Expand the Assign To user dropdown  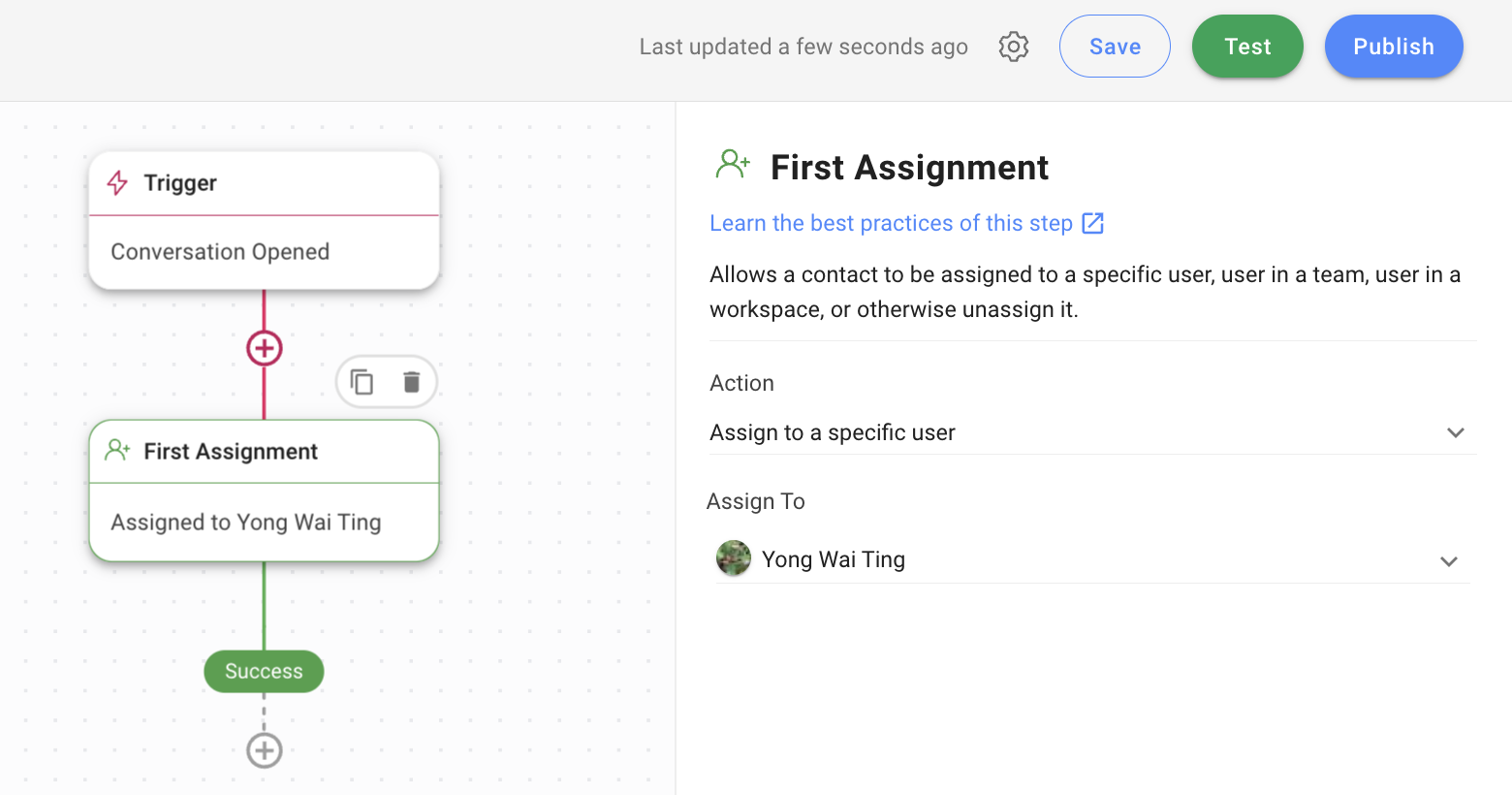(1092, 559)
